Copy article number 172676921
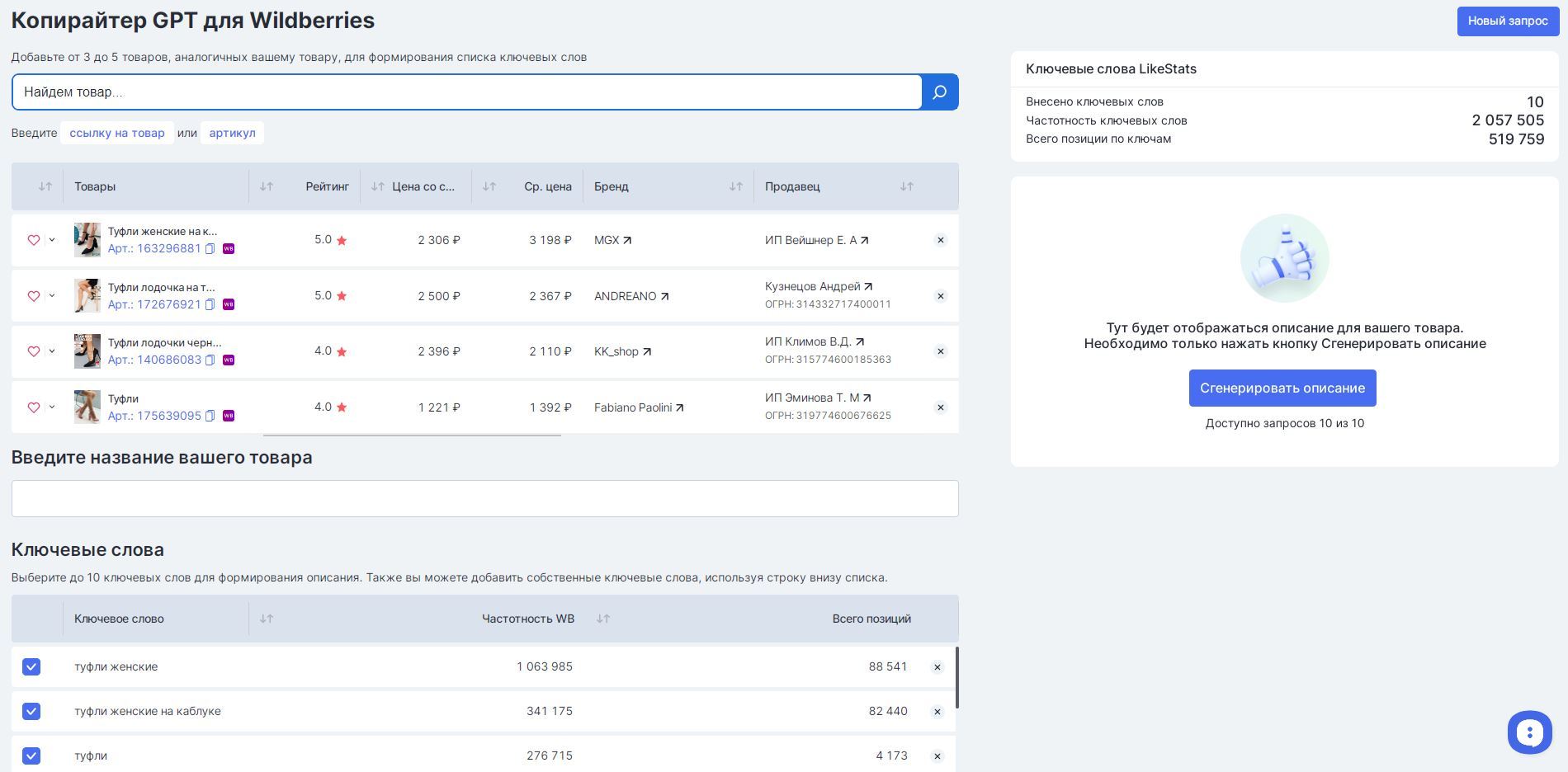This screenshot has height=772, width=1568. pyautogui.click(x=210, y=304)
